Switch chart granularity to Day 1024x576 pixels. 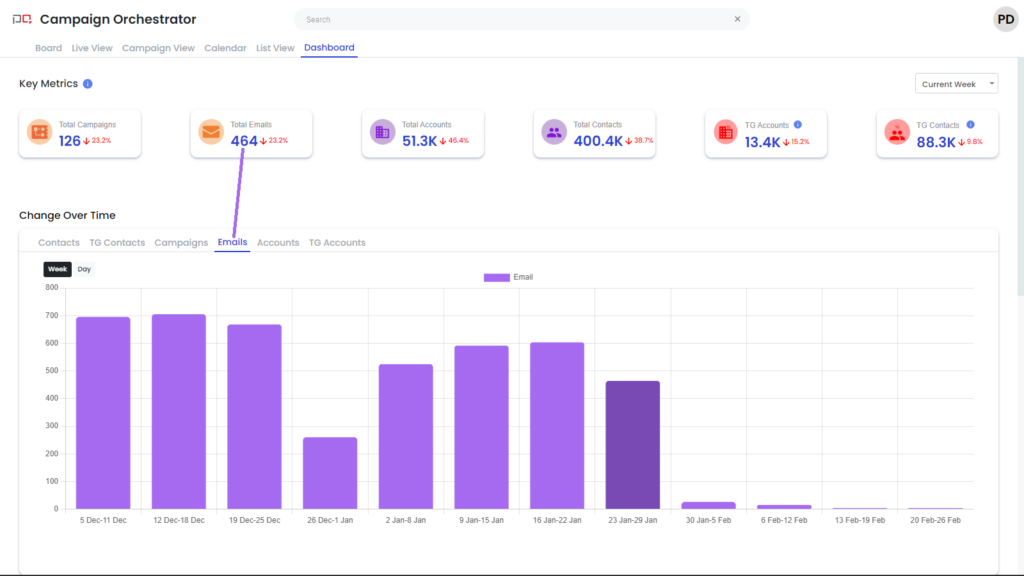[x=84, y=269]
